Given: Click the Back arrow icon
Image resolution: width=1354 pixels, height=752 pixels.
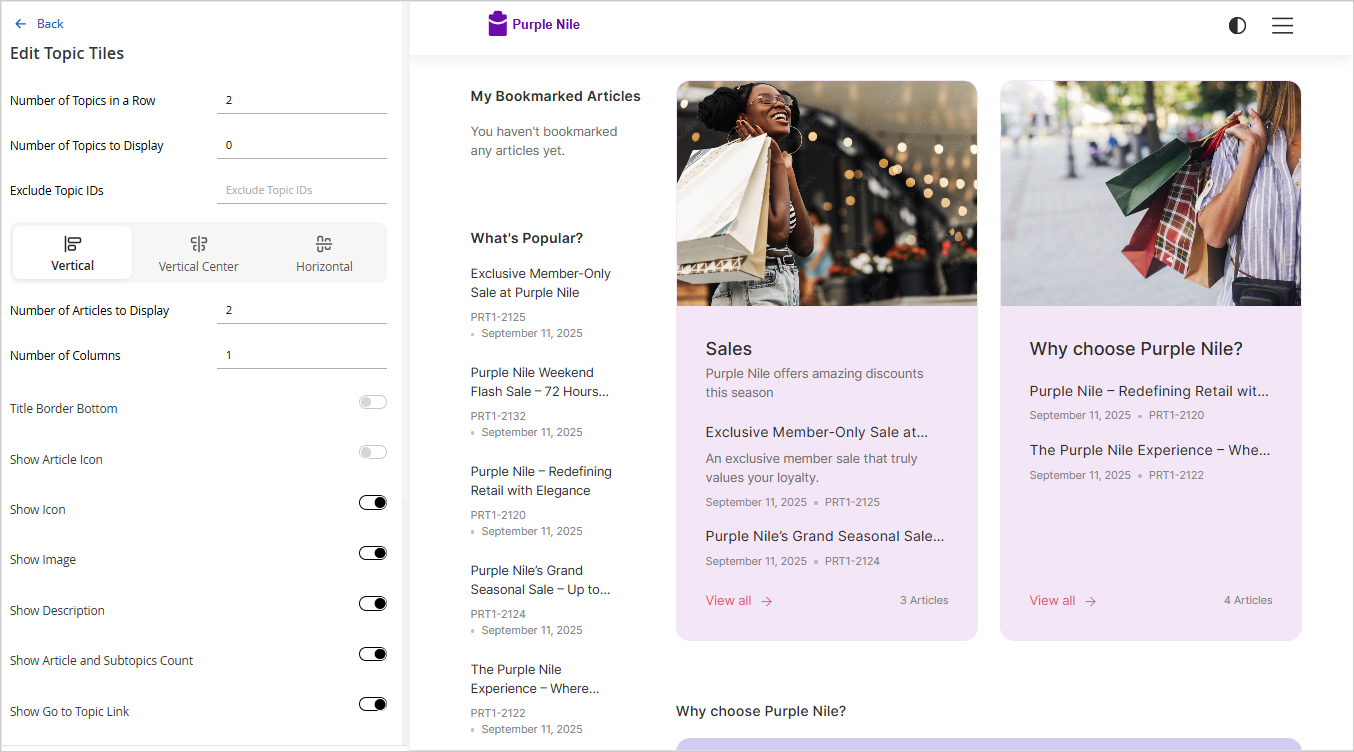Looking at the screenshot, I should pyautogui.click(x=21, y=24).
